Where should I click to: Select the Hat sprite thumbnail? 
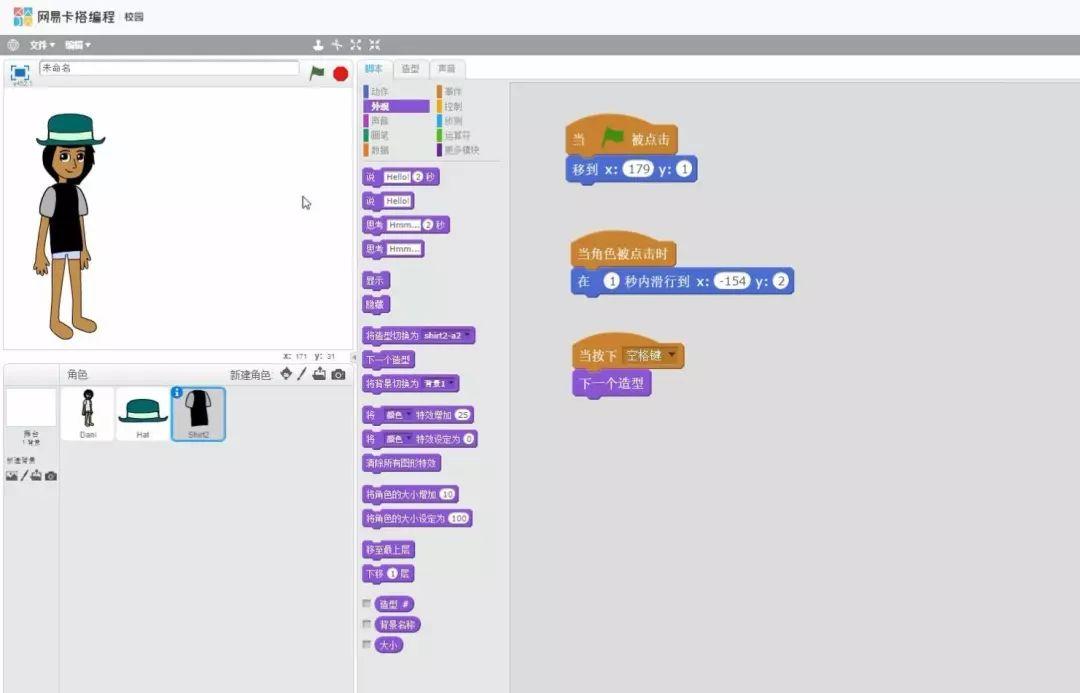click(x=143, y=413)
